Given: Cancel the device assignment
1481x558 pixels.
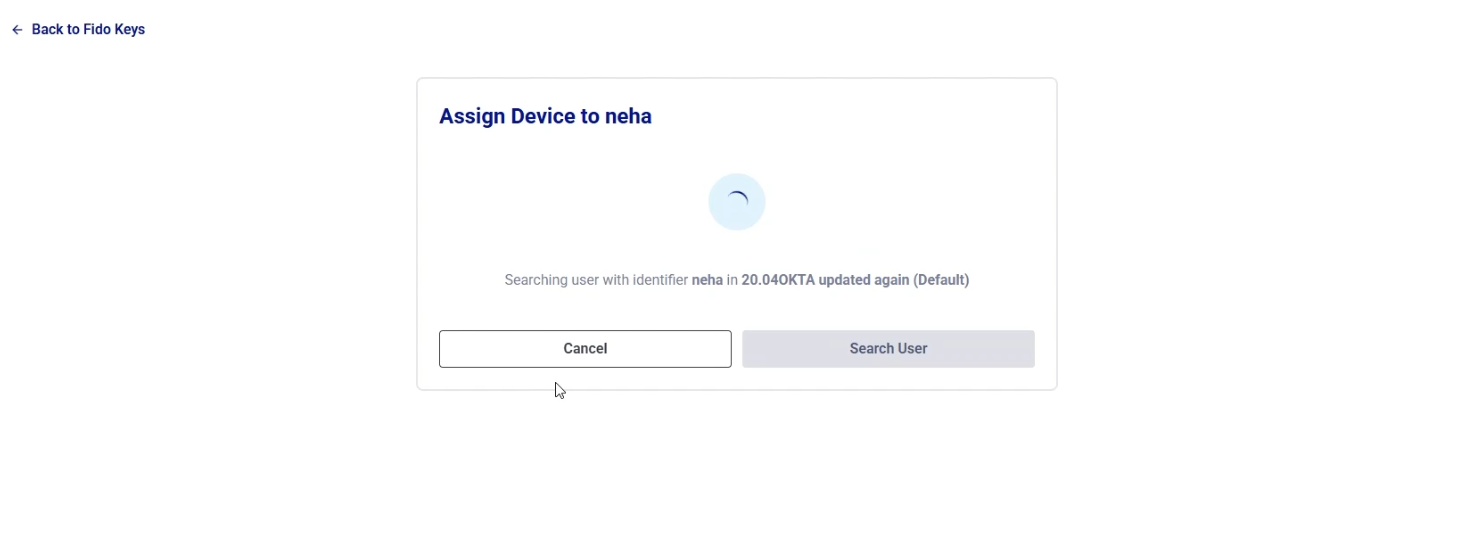Looking at the screenshot, I should [585, 349].
